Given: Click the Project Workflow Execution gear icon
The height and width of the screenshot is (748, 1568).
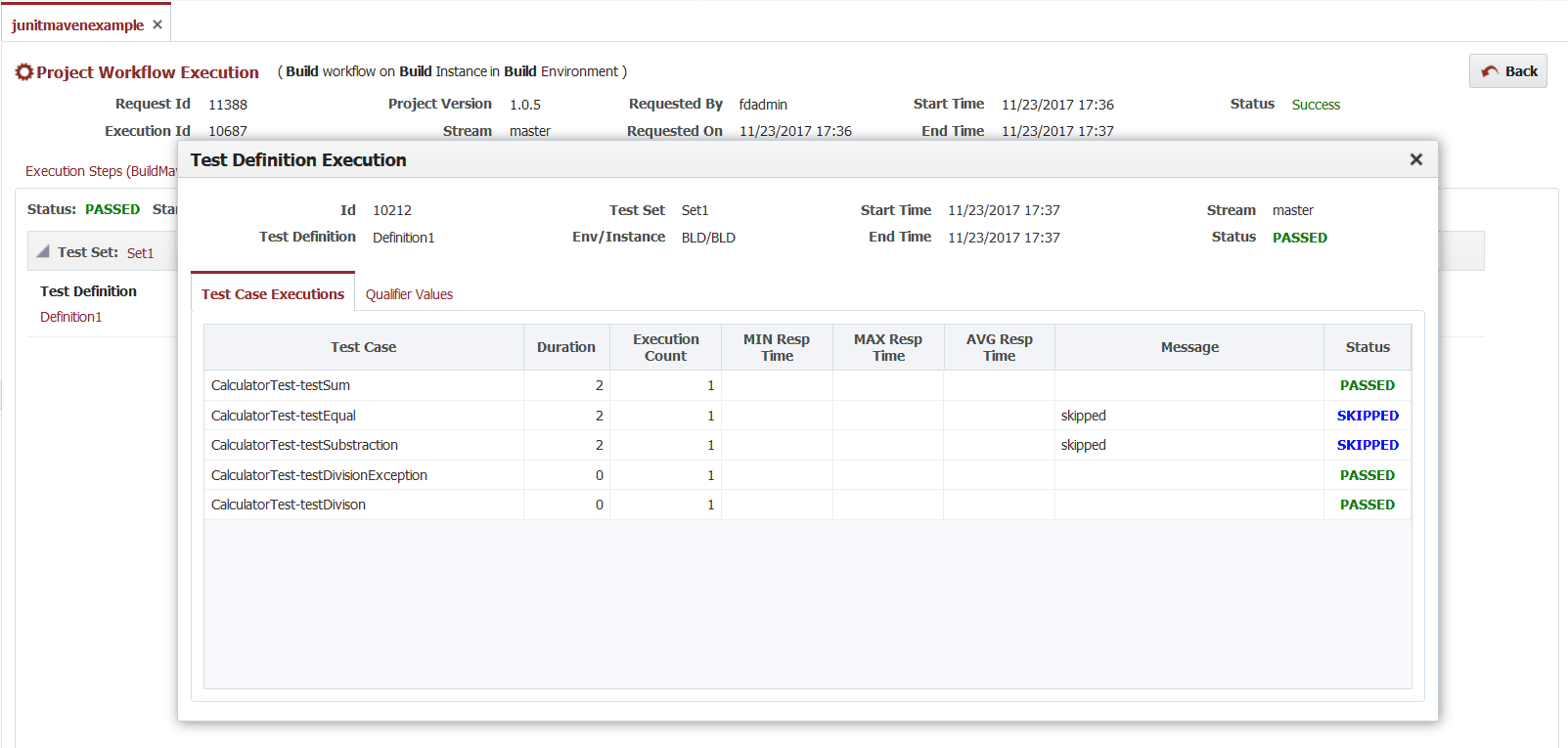Looking at the screenshot, I should coord(24,71).
